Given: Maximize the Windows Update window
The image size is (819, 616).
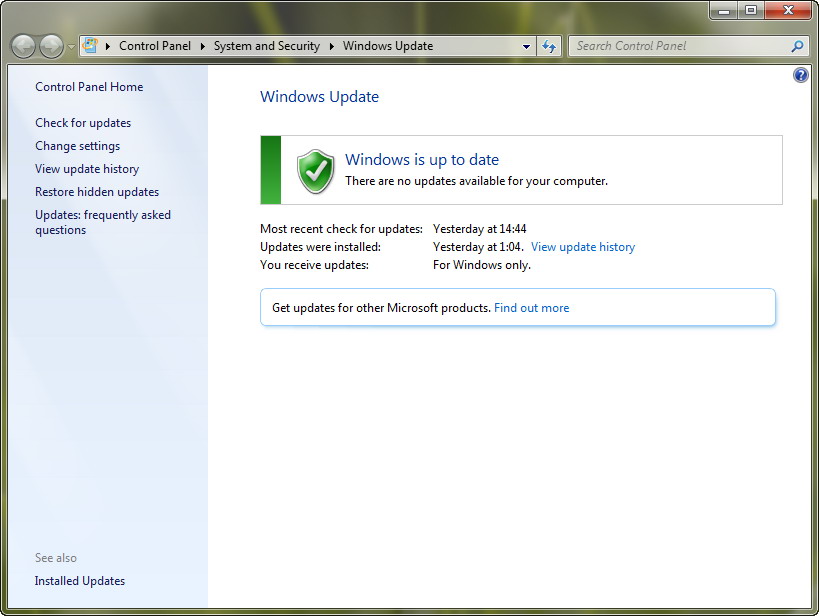Looking at the screenshot, I should 751,10.
